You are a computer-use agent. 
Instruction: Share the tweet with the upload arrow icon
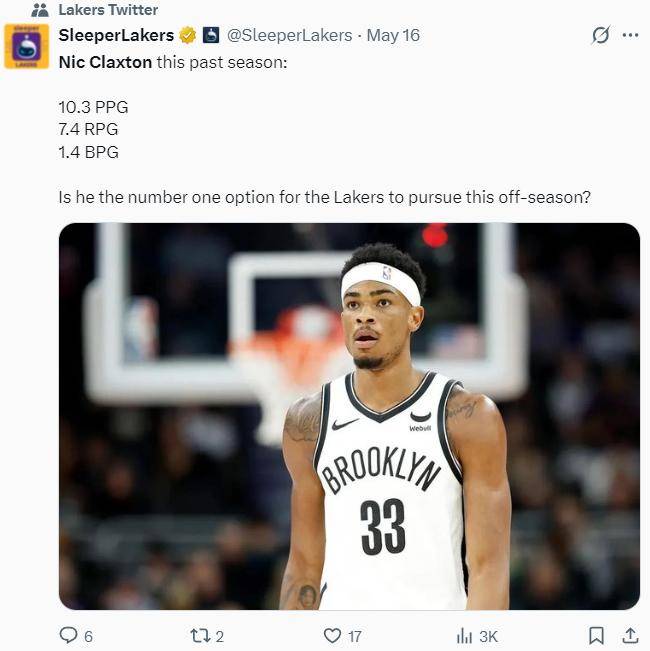(x=630, y=635)
